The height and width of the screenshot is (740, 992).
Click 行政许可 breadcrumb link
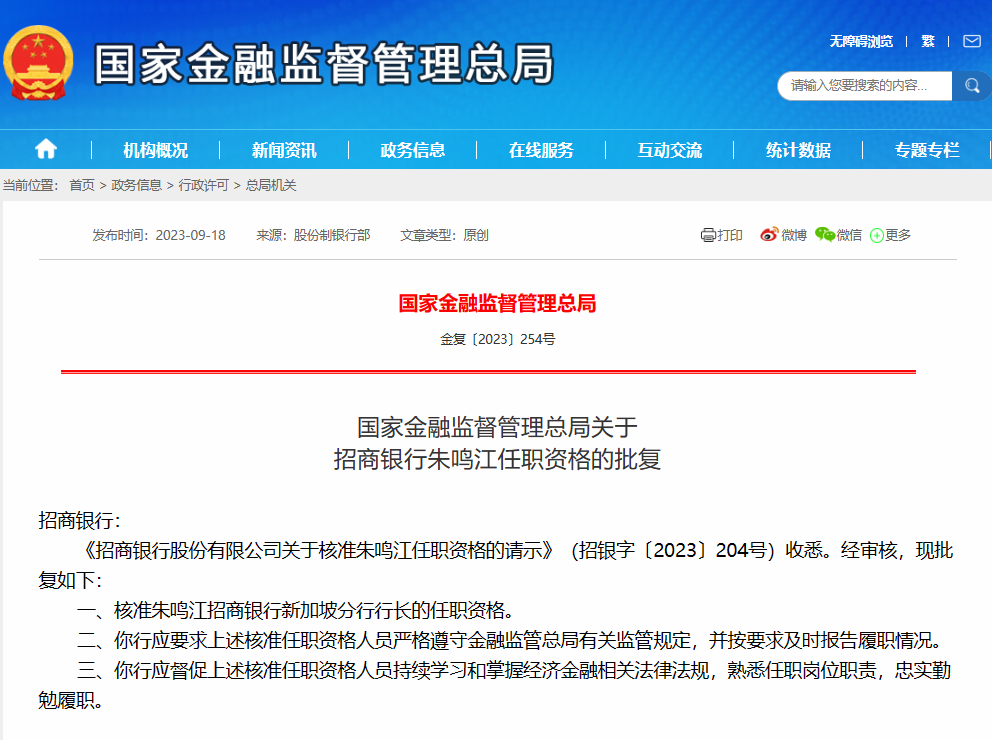204,185
